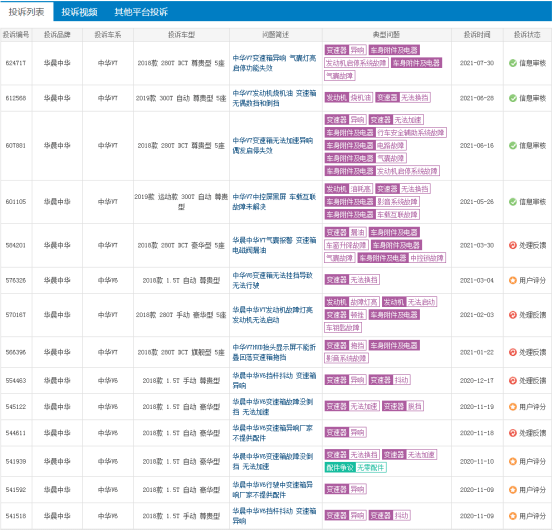Screen dimensions: 554x531
Task: Select the date 2021-07-30 cell
Action: tap(477, 63)
